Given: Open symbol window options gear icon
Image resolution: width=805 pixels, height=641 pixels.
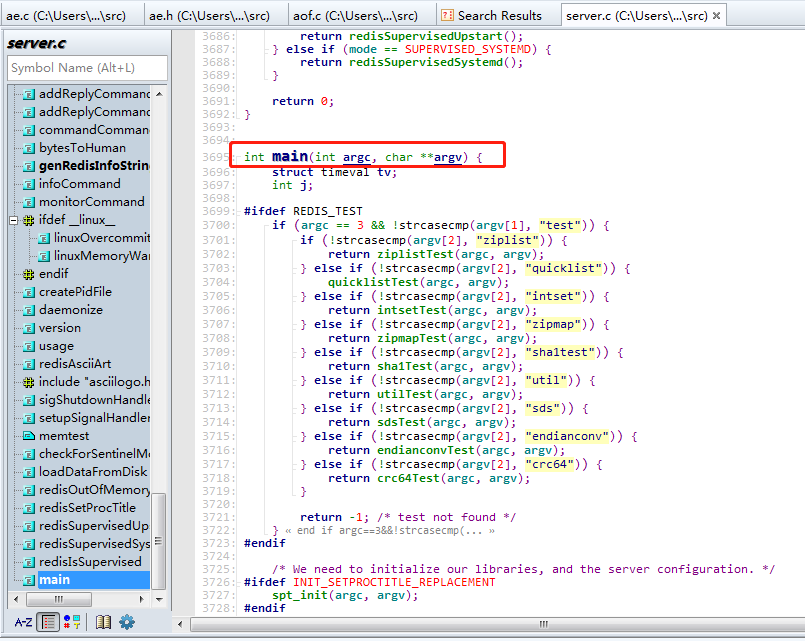Looking at the screenshot, I should pos(127,623).
